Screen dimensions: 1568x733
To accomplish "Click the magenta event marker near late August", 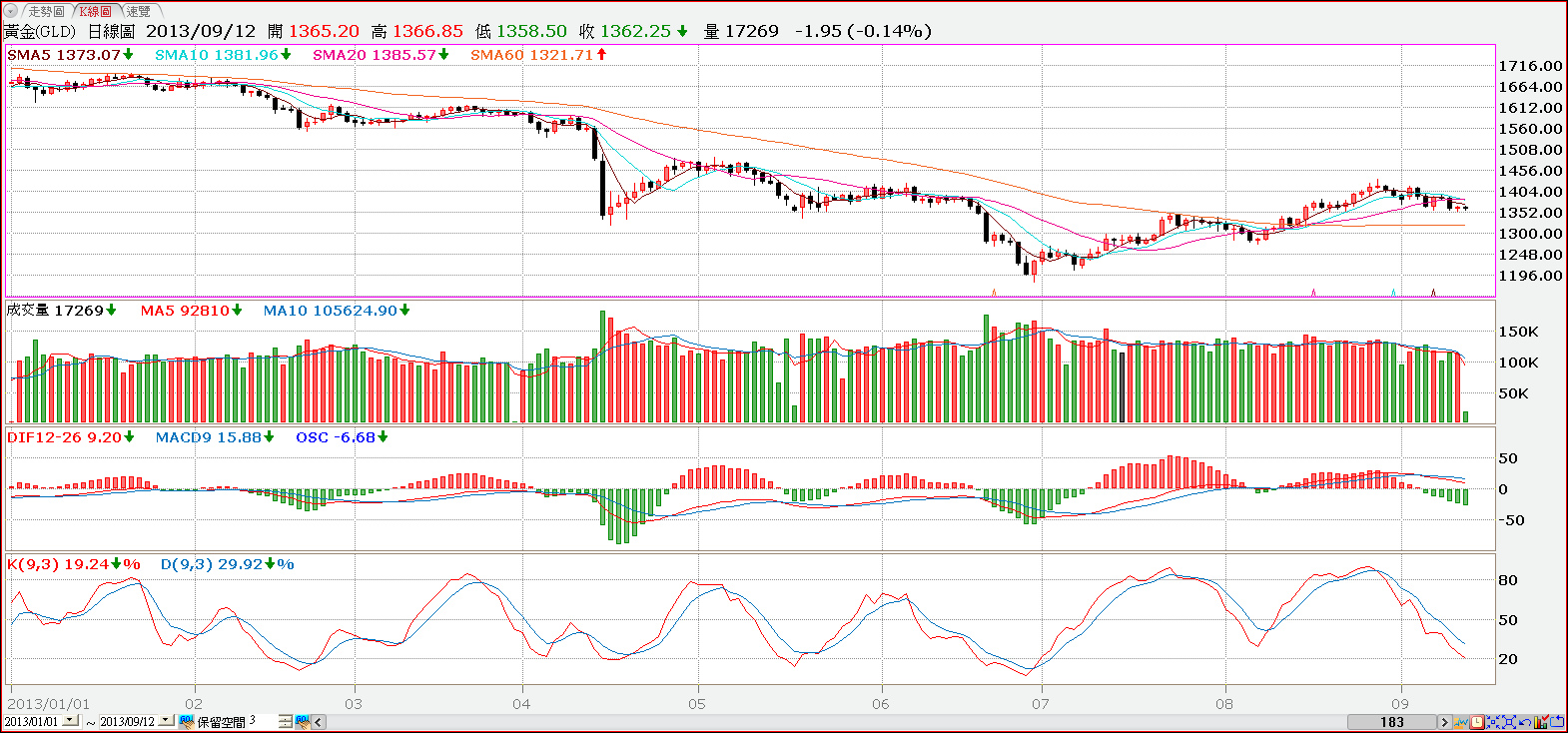I will pos(1313,293).
